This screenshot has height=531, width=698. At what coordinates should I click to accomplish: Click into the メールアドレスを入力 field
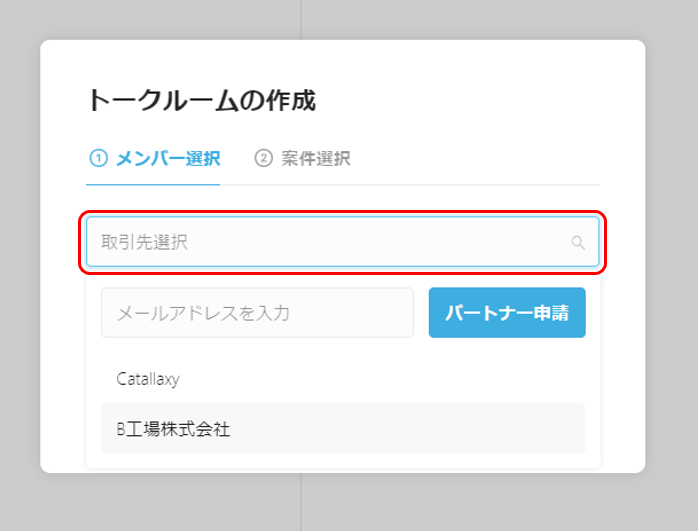click(x=257, y=312)
